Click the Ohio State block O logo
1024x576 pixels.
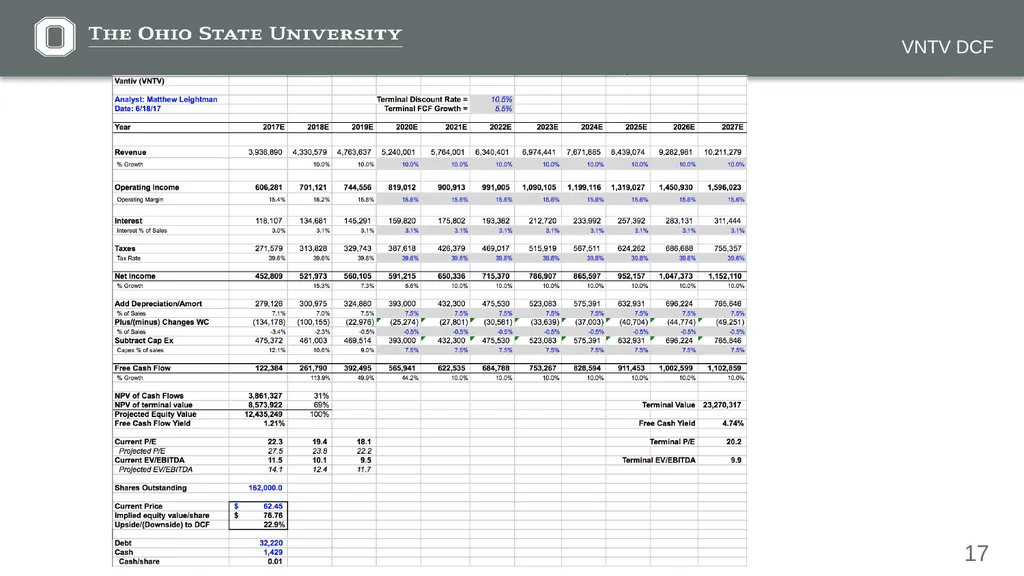click(x=55, y=37)
